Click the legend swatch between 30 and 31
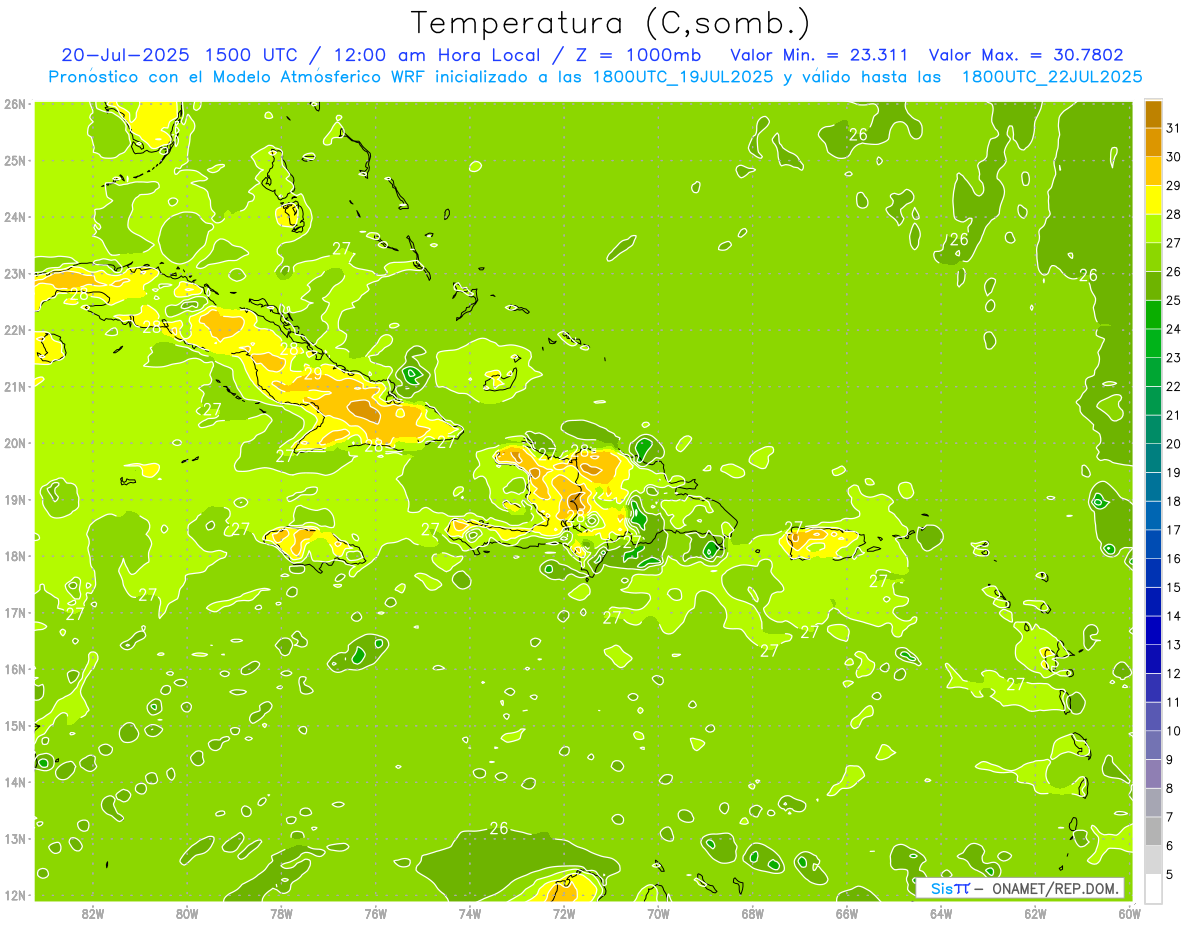The height and width of the screenshot is (927, 1200). [1153, 143]
